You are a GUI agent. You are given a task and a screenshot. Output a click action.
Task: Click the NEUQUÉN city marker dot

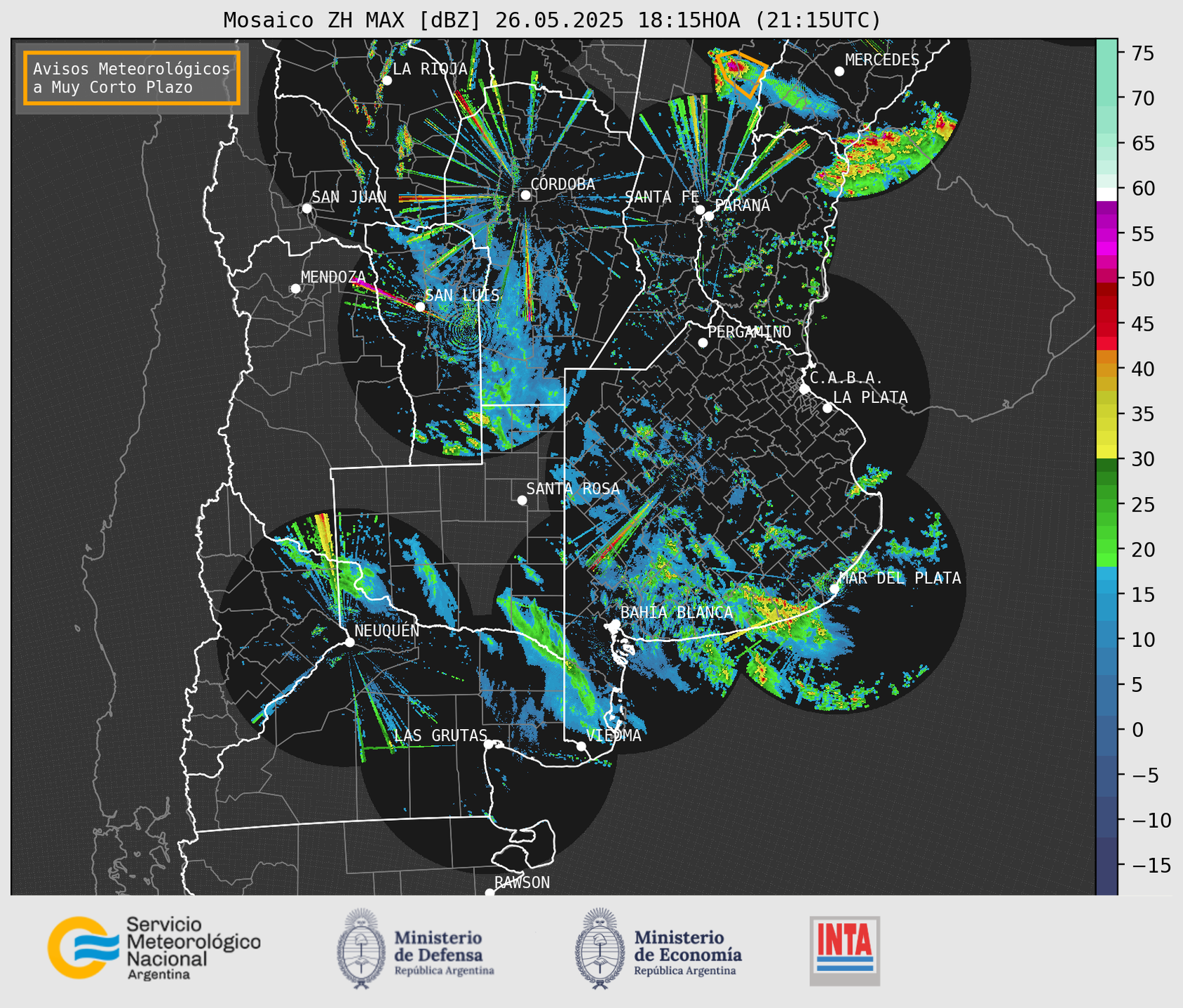click(349, 642)
